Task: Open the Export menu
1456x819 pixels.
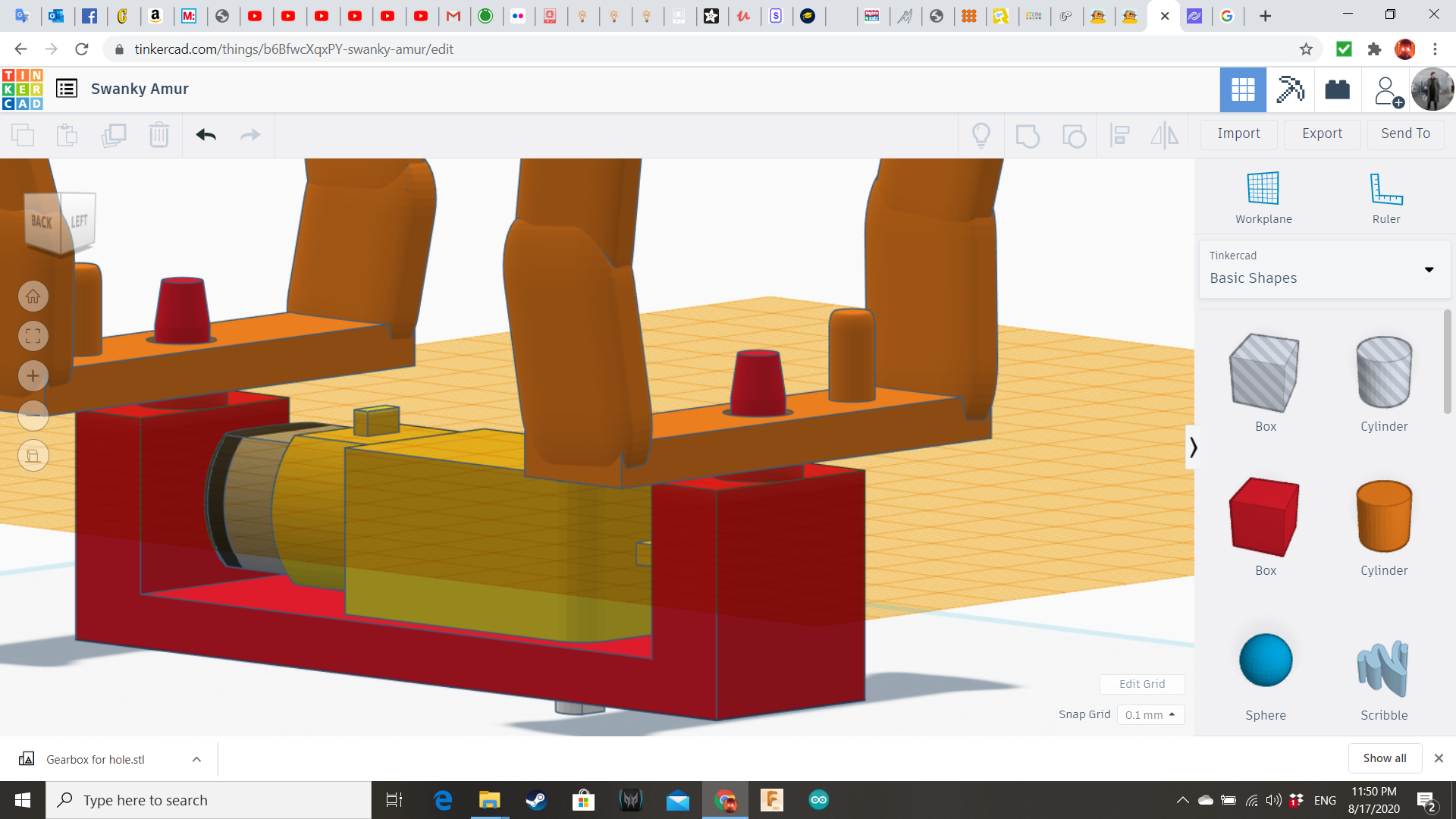Action: click(x=1322, y=133)
